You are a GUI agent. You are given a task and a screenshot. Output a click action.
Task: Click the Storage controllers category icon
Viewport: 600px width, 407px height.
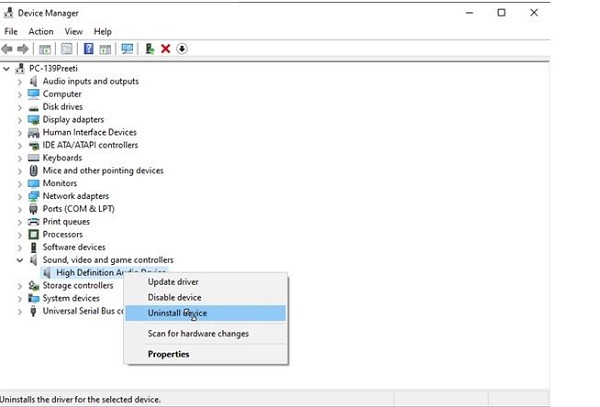34,286
